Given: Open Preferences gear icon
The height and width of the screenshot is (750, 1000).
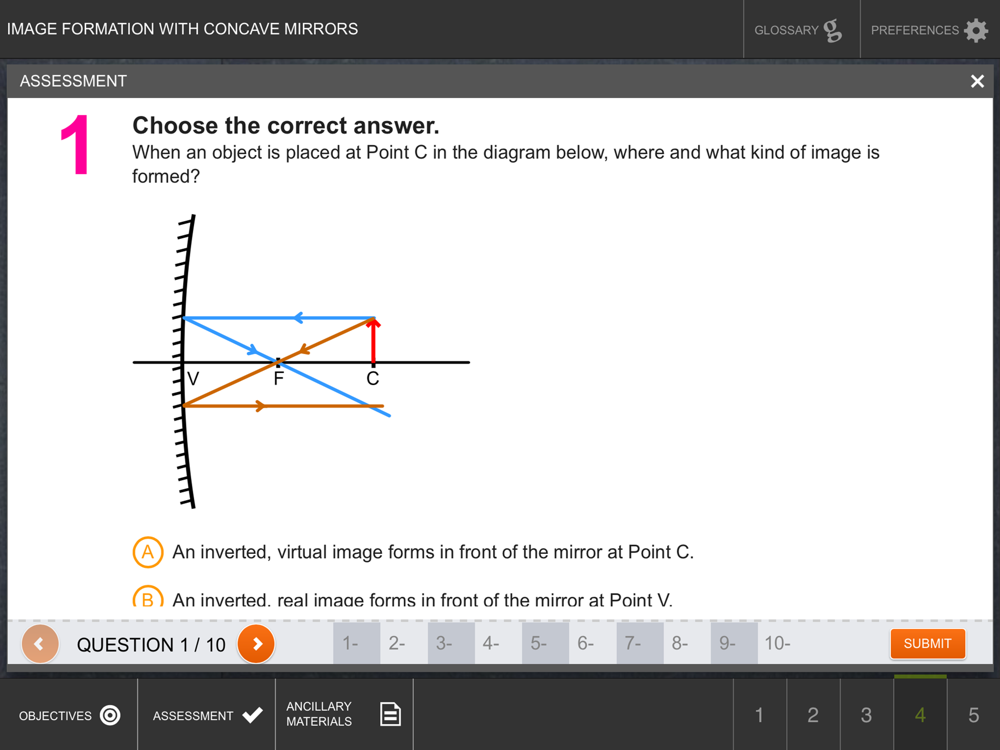Looking at the screenshot, I should (x=976, y=30).
